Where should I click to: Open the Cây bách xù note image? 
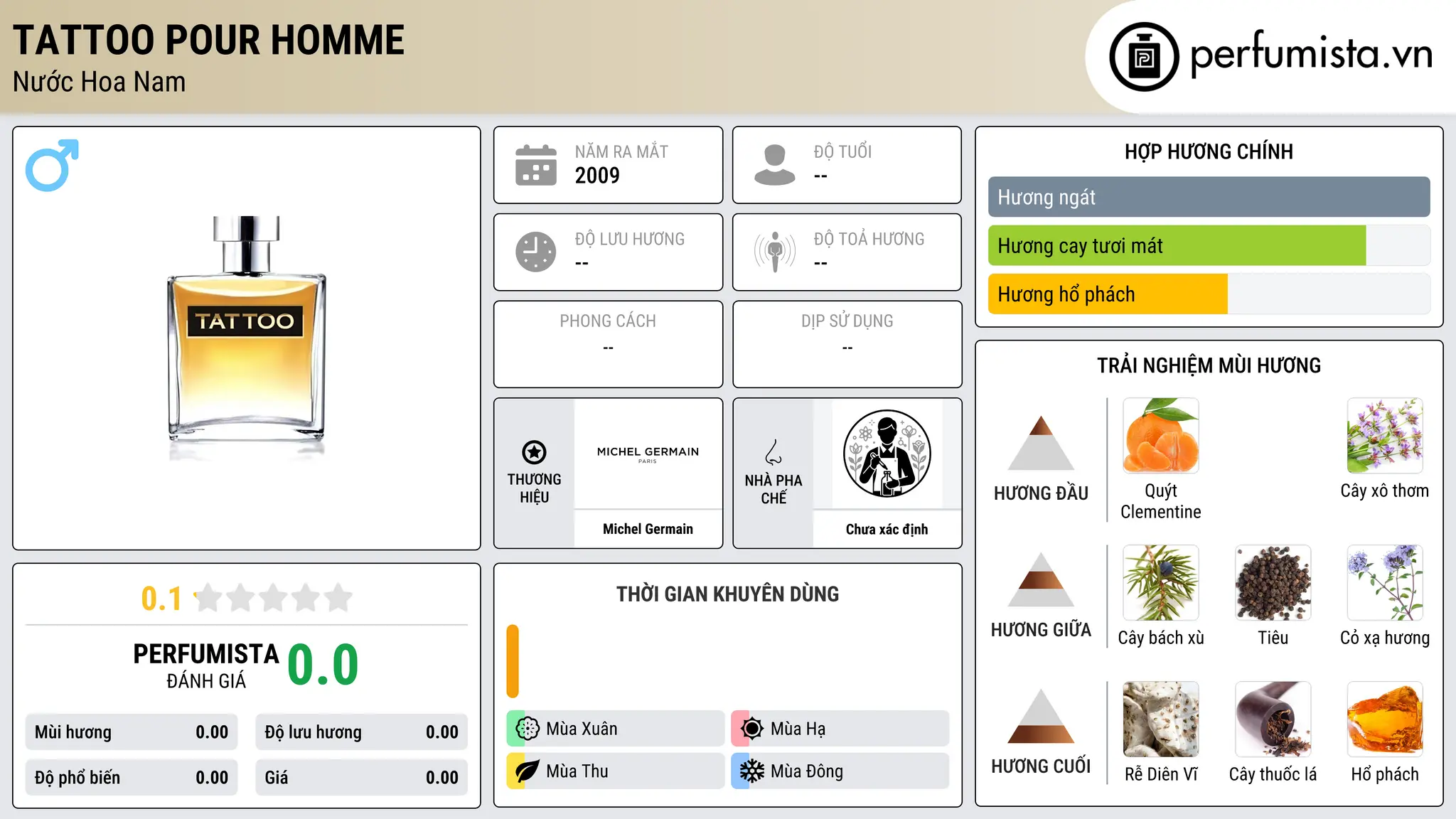pos(1161,583)
